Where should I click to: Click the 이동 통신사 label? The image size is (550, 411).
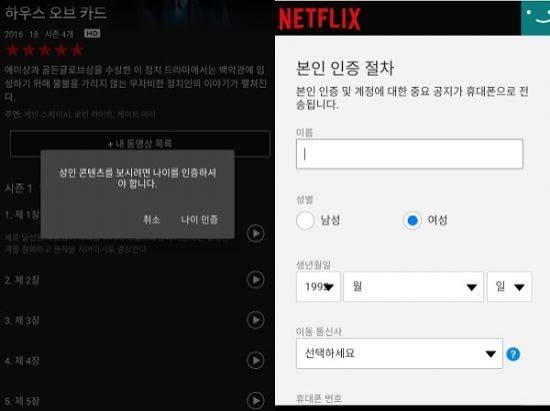click(x=319, y=331)
